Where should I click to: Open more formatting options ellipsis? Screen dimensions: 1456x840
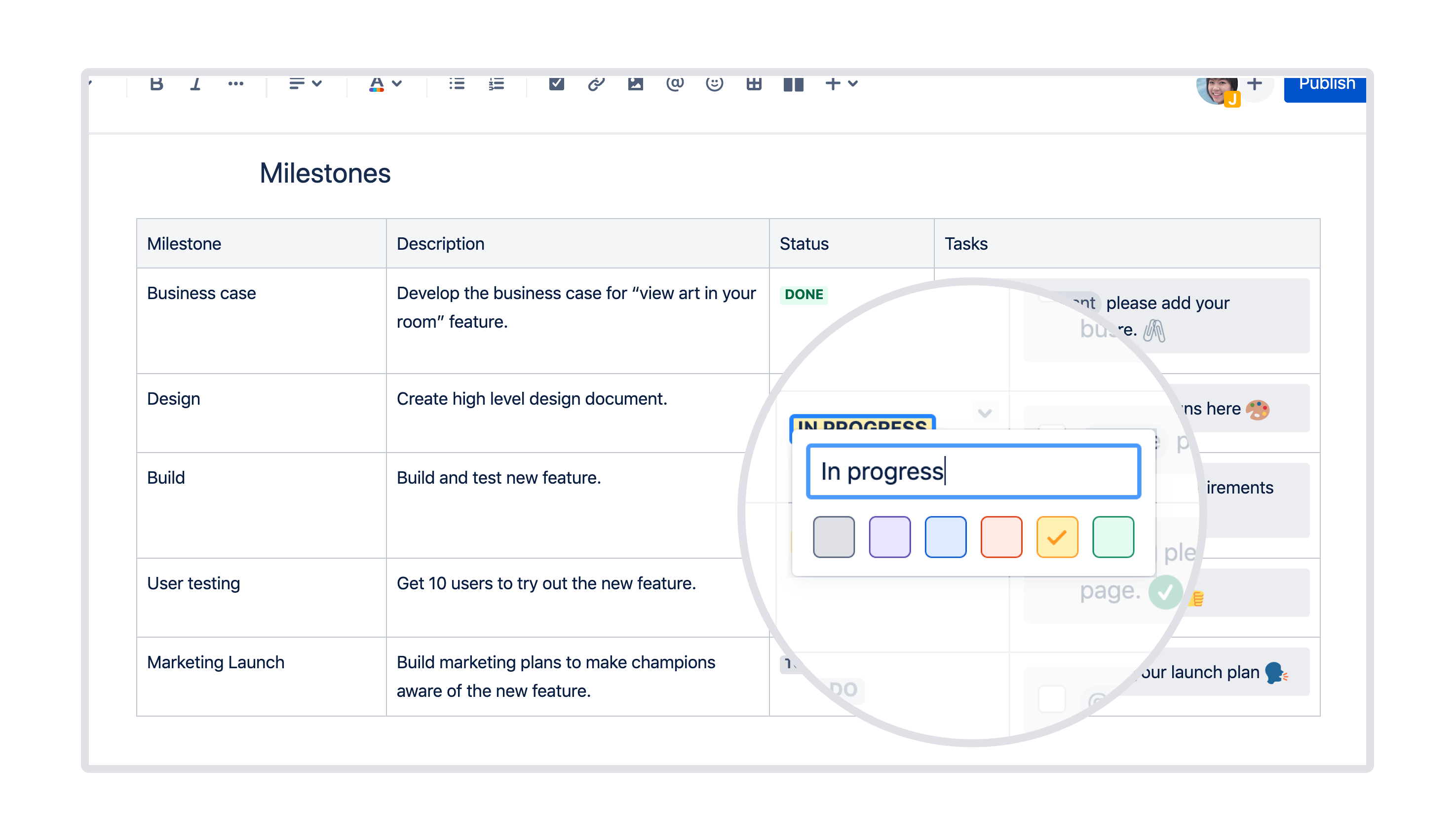[x=235, y=84]
